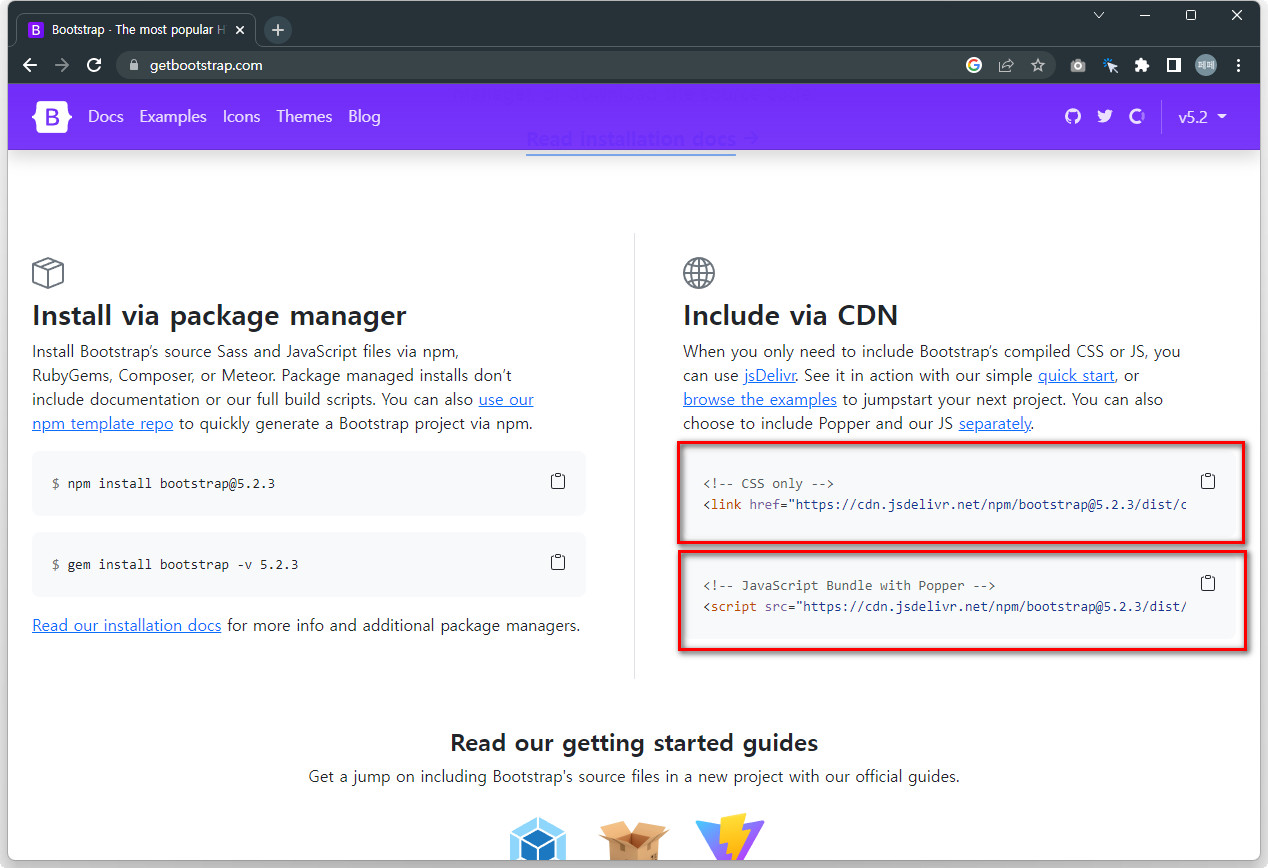Click the Bootstrap logo in navbar
Screen dimensions: 1268x868
pyautogui.click(x=52, y=117)
